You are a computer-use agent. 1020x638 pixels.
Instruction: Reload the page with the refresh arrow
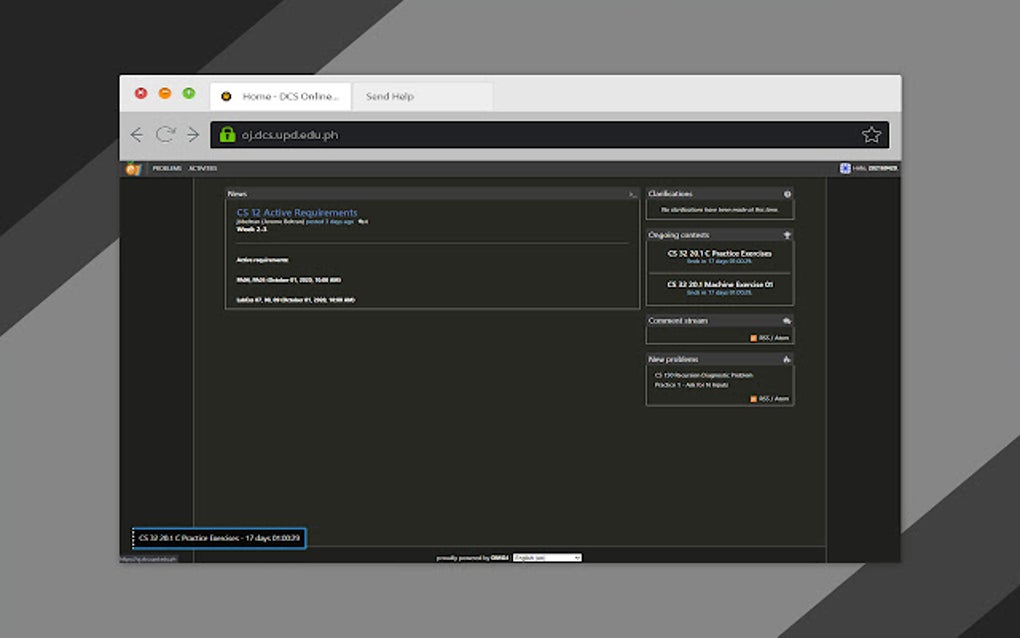click(164, 133)
